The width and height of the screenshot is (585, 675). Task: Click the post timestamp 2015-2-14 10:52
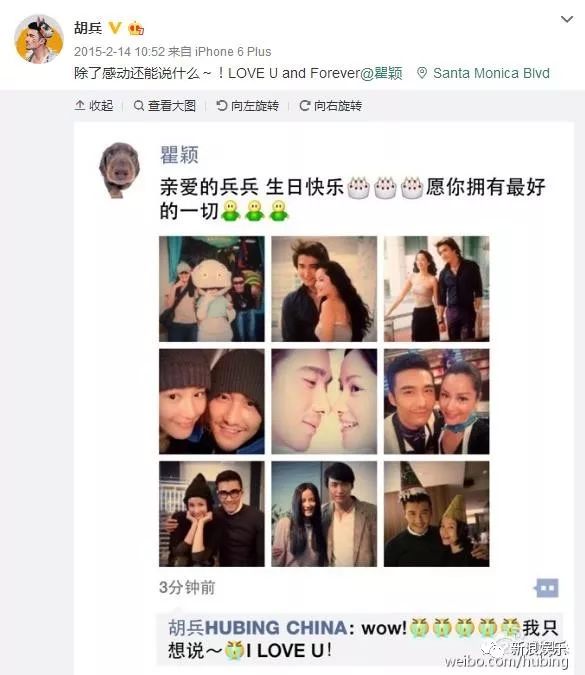click(119, 52)
